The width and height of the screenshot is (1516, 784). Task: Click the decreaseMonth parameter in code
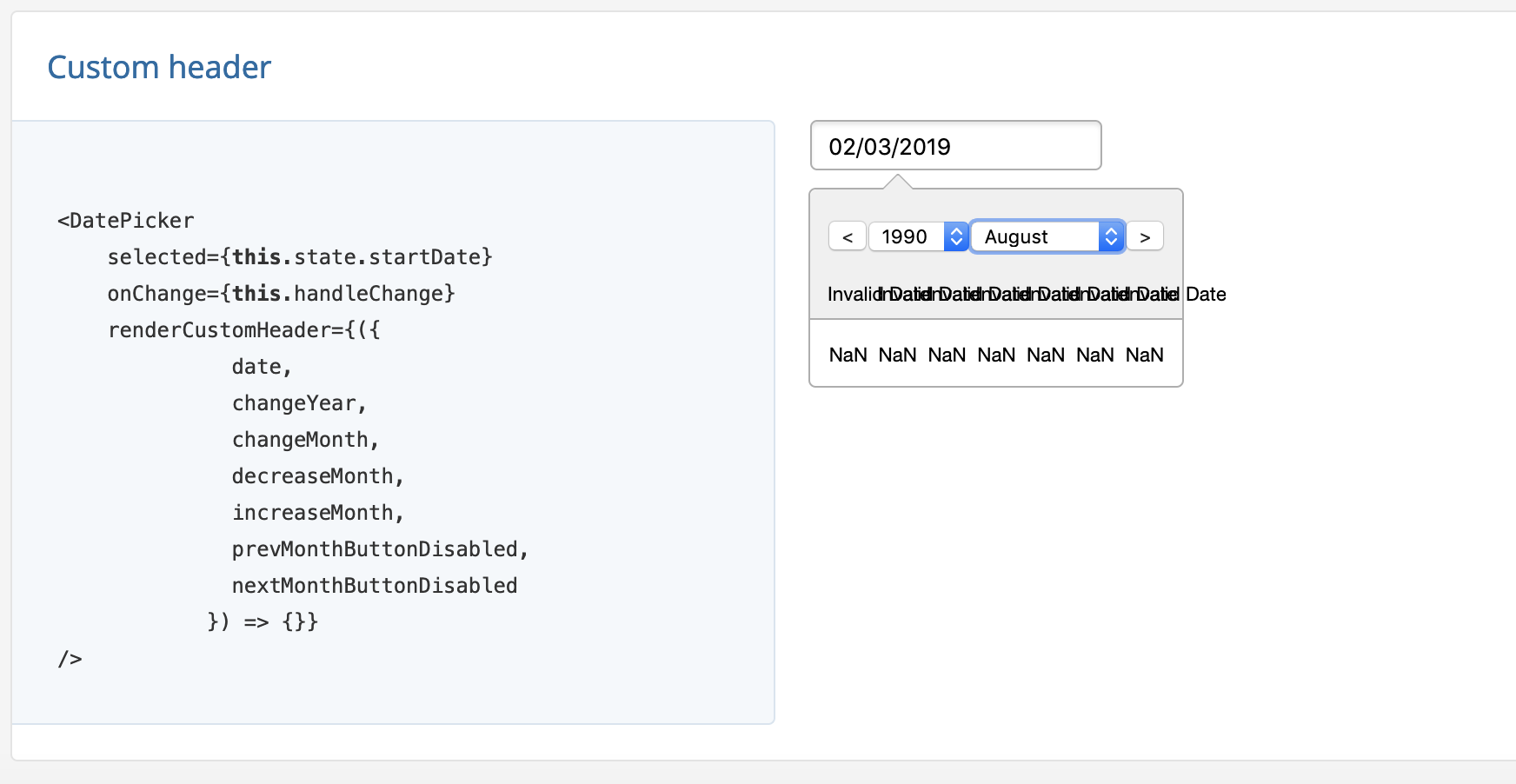coord(316,475)
